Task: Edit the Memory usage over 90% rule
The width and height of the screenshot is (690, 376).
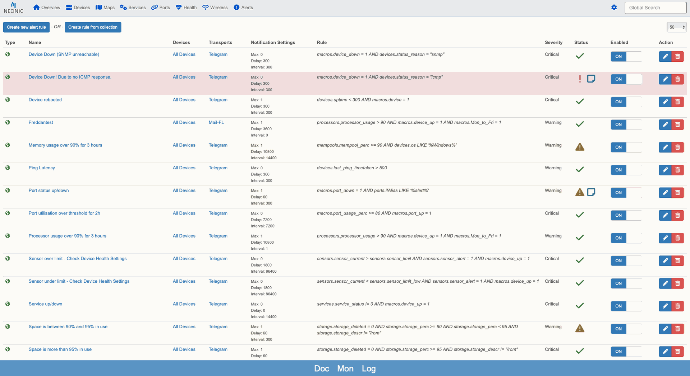Action: coord(665,147)
